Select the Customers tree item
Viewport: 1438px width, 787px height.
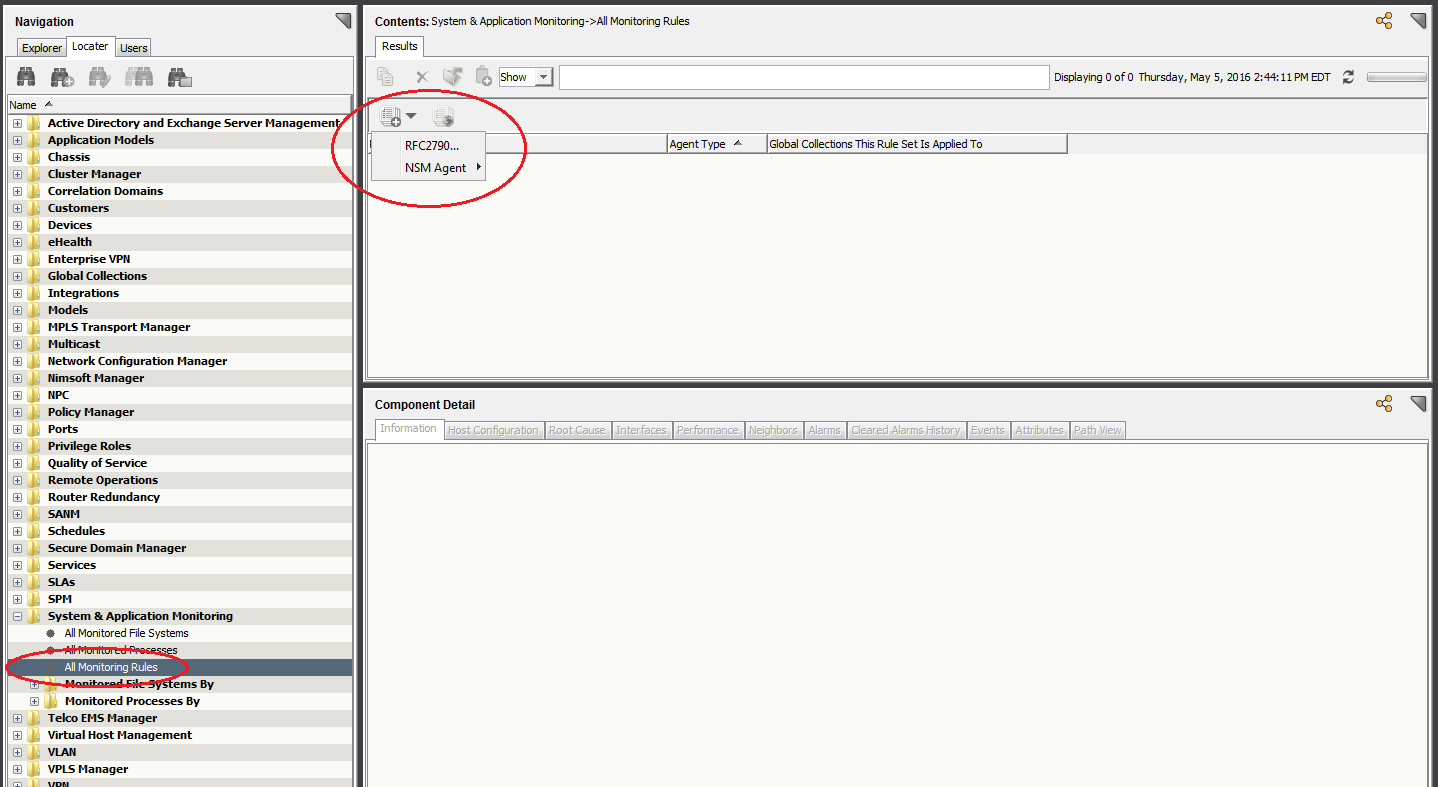pos(78,208)
